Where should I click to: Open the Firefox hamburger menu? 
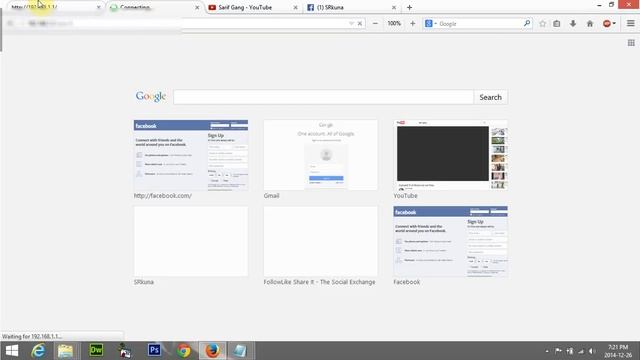pos(631,24)
